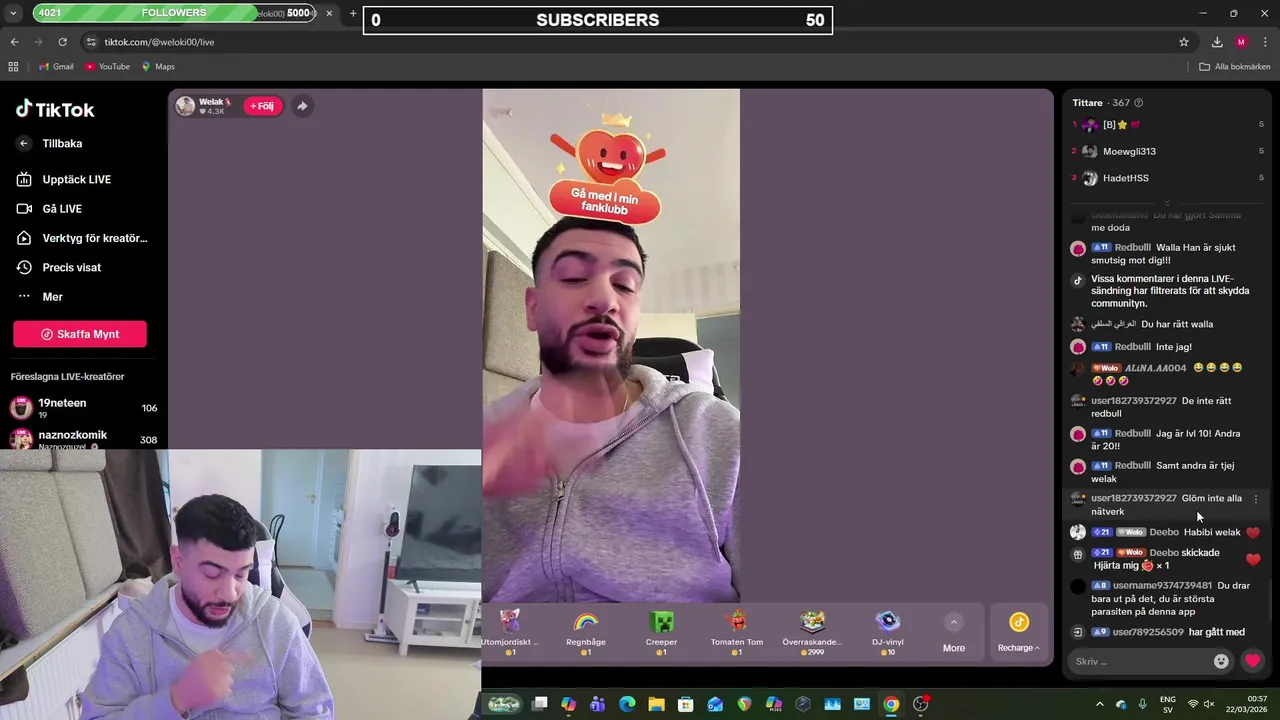Open the YouTube bookmark

107,67
